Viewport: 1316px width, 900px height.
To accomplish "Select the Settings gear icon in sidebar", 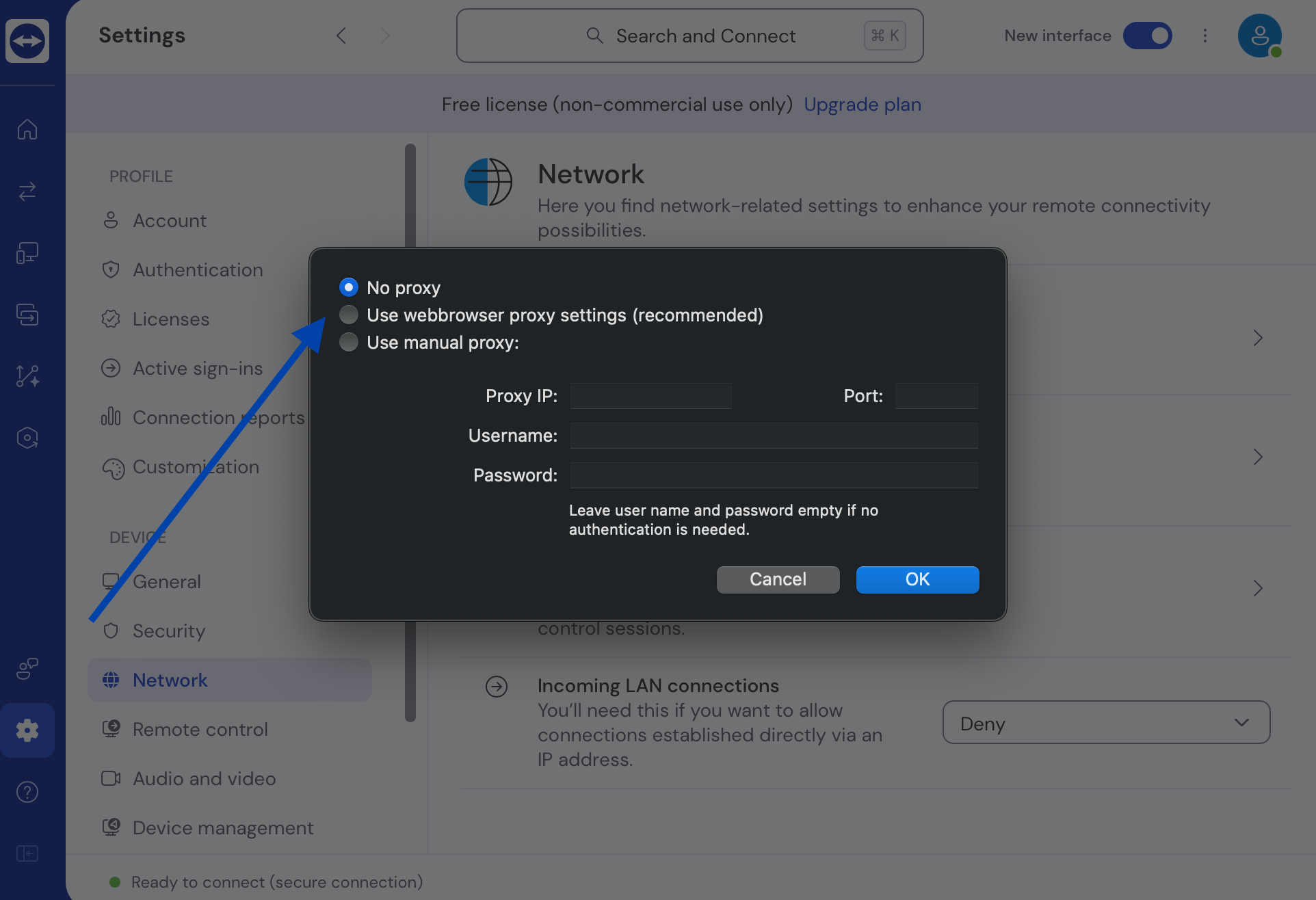I will pos(27,730).
